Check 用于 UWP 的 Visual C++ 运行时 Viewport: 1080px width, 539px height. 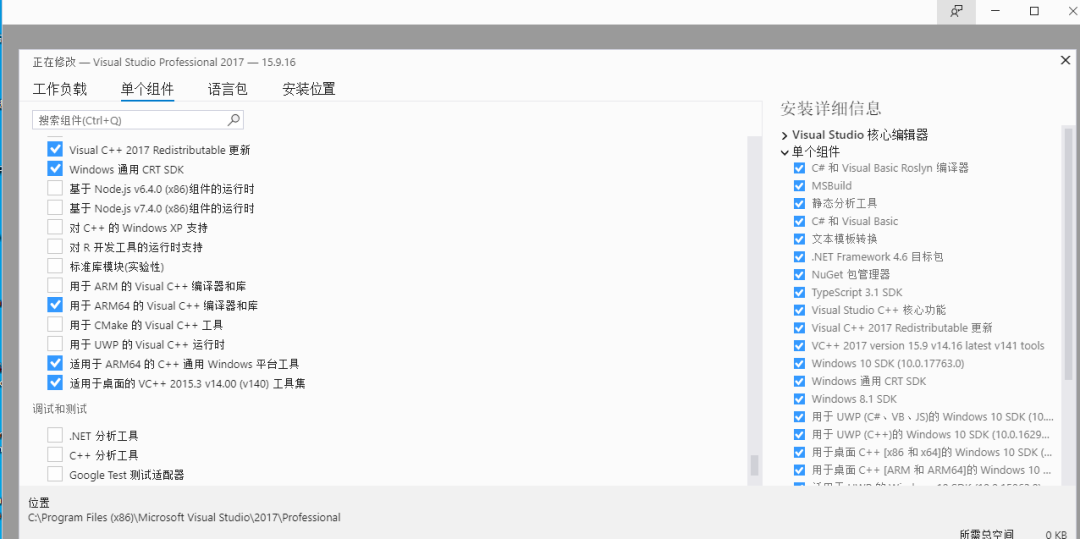point(55,344)
